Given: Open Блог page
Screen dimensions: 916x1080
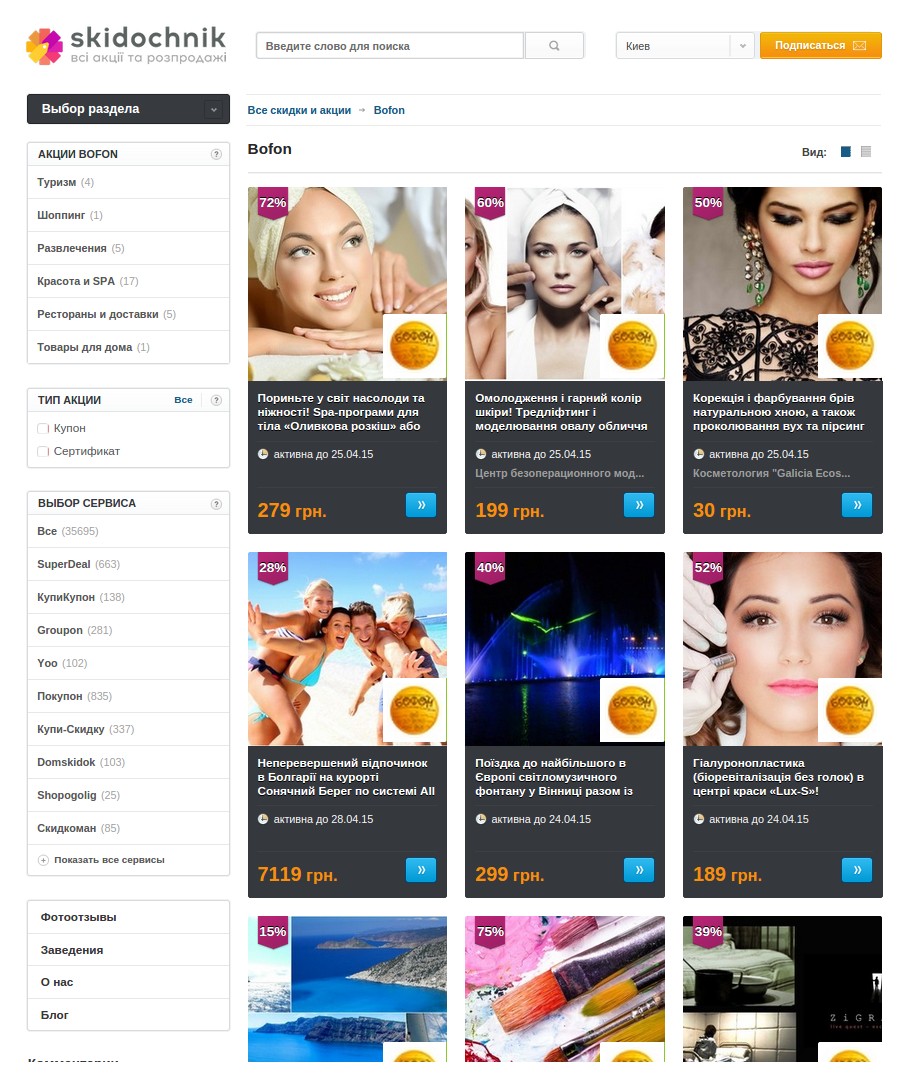Looking at the screenshot, I should 128,1015.
